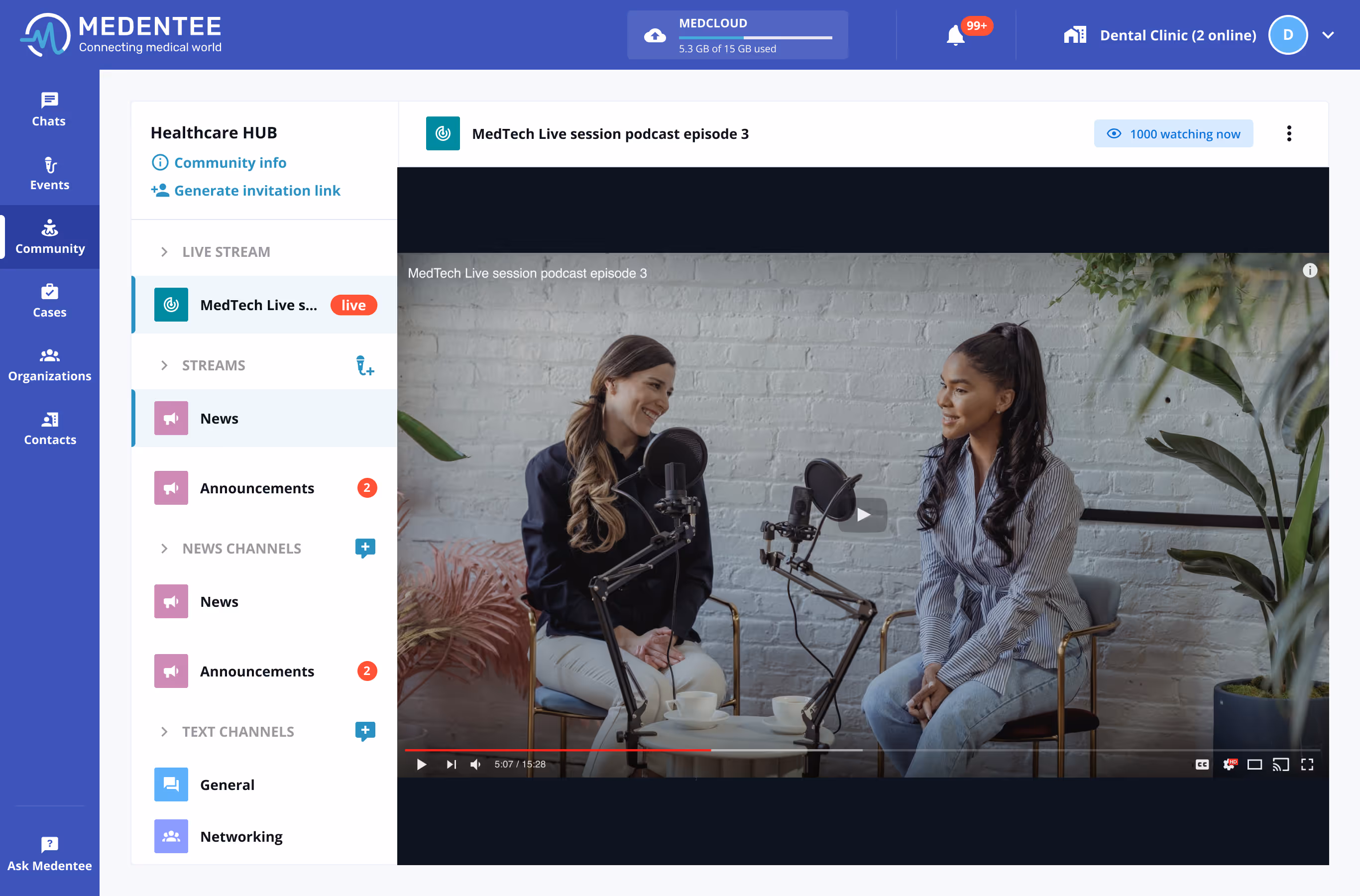Open the three-dot stream options menu
The width and height of the screenshot is (1360, 896).
pos(1289,134)
